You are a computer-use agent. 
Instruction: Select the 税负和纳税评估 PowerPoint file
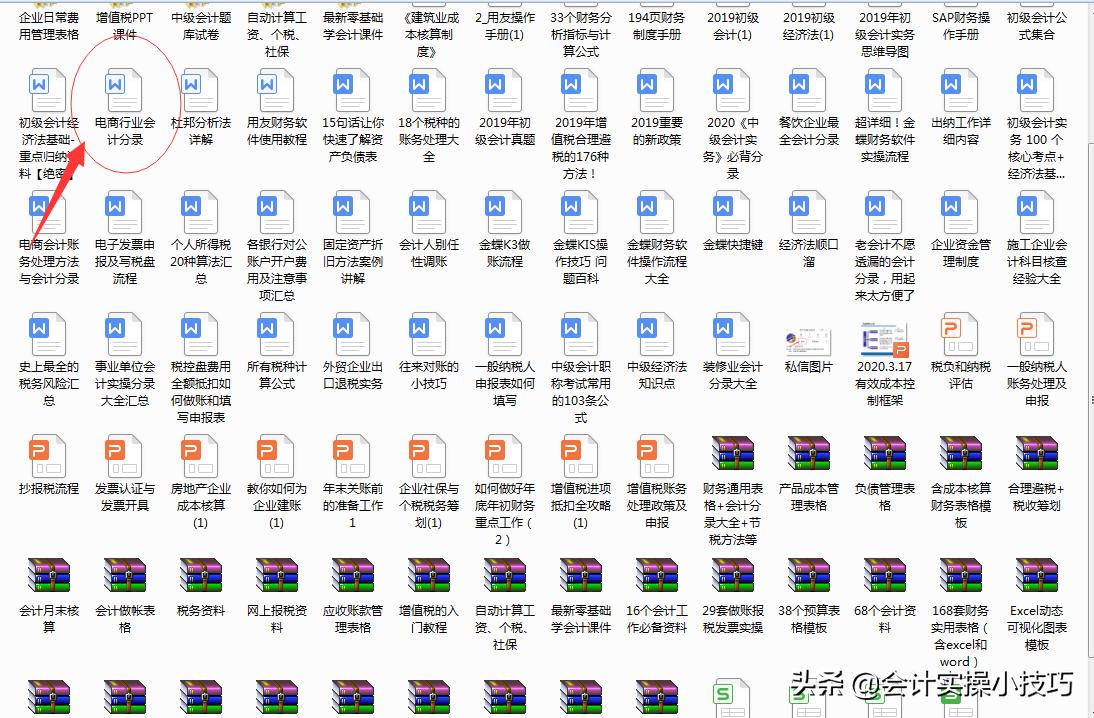click(958, 335)
